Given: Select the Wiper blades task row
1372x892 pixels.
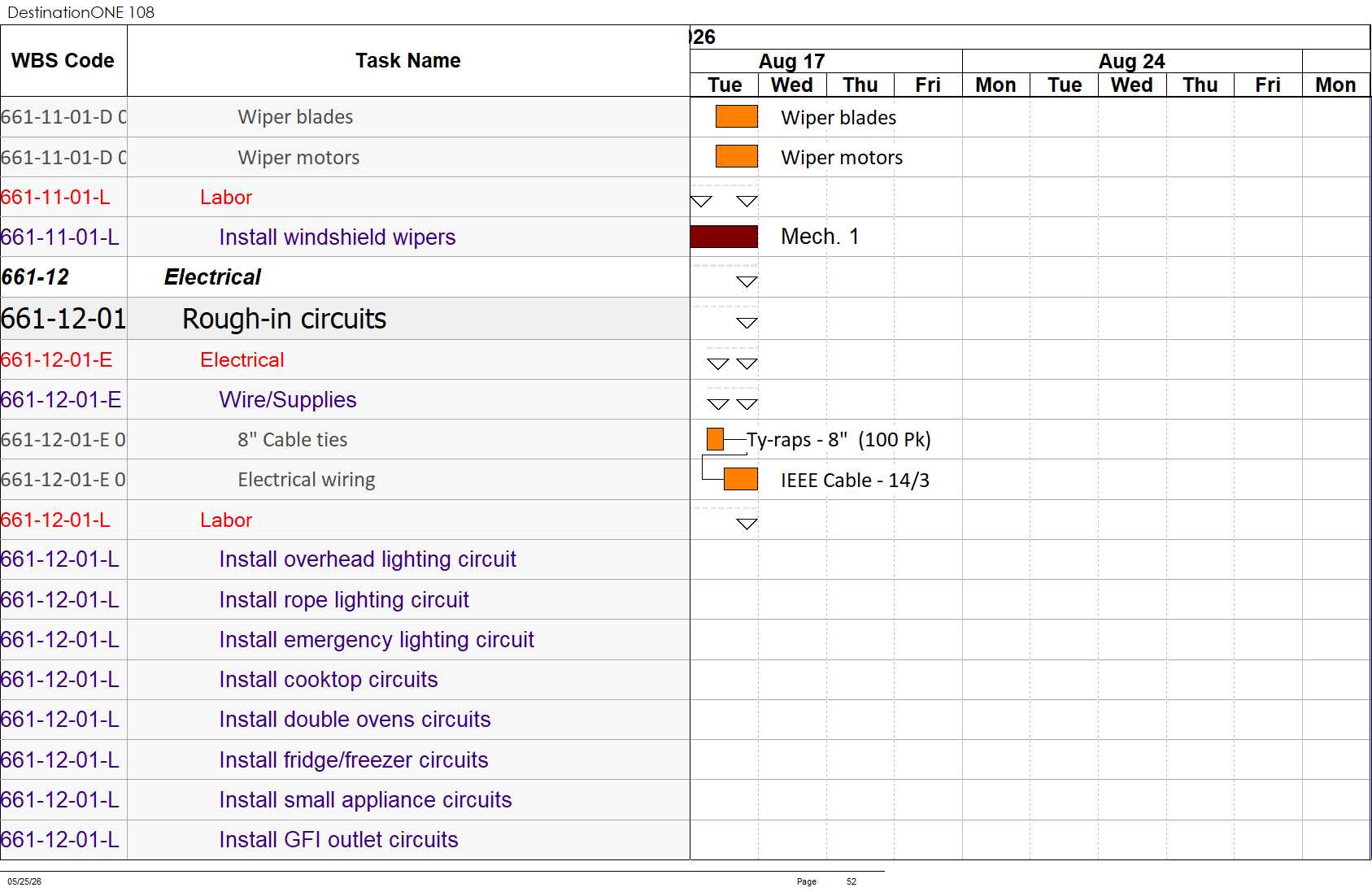Looking at the screenshot, I should 345,117.
